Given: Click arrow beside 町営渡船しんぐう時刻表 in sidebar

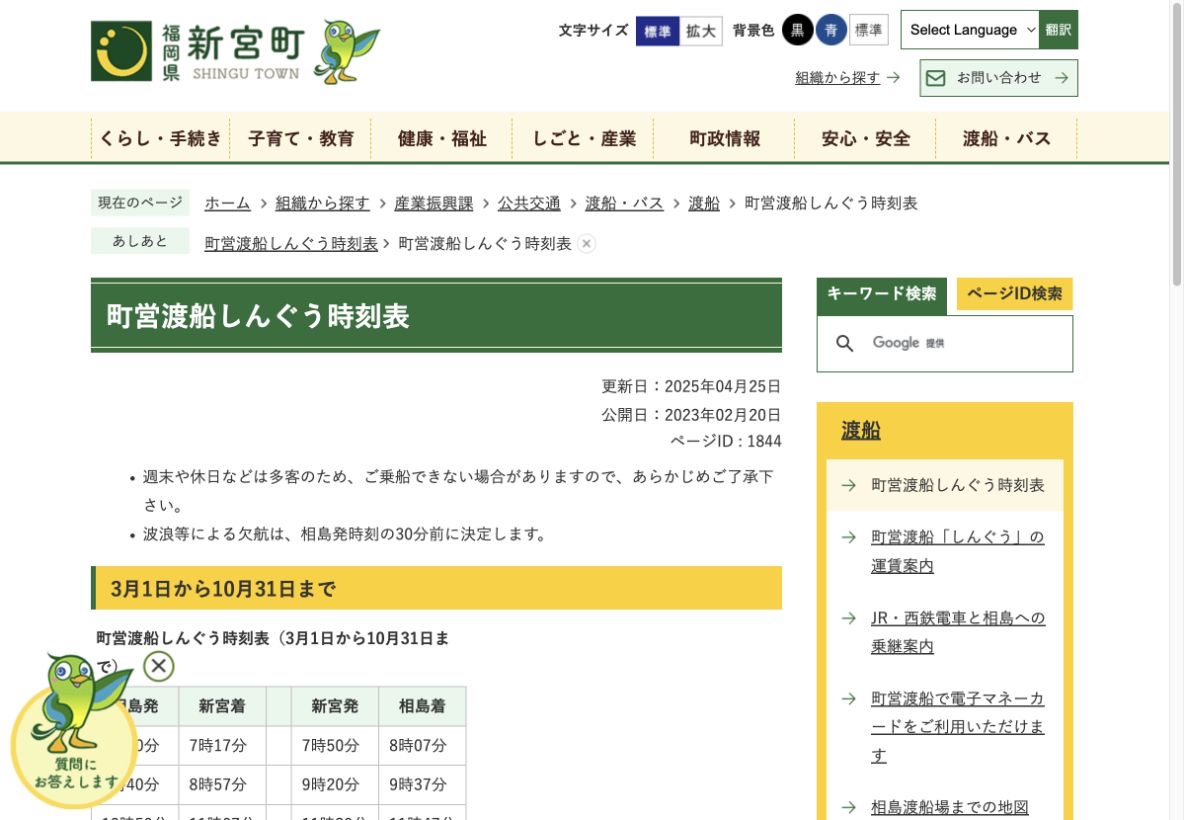Looking at the screenshot, I should point(849,485).
